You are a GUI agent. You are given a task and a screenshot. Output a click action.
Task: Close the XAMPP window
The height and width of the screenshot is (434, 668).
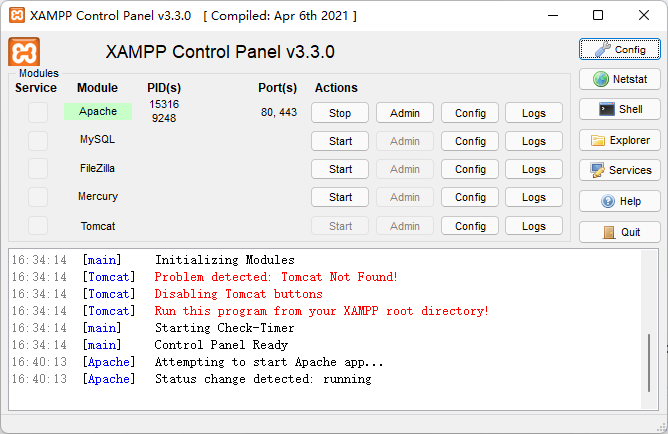coord(644,16)
